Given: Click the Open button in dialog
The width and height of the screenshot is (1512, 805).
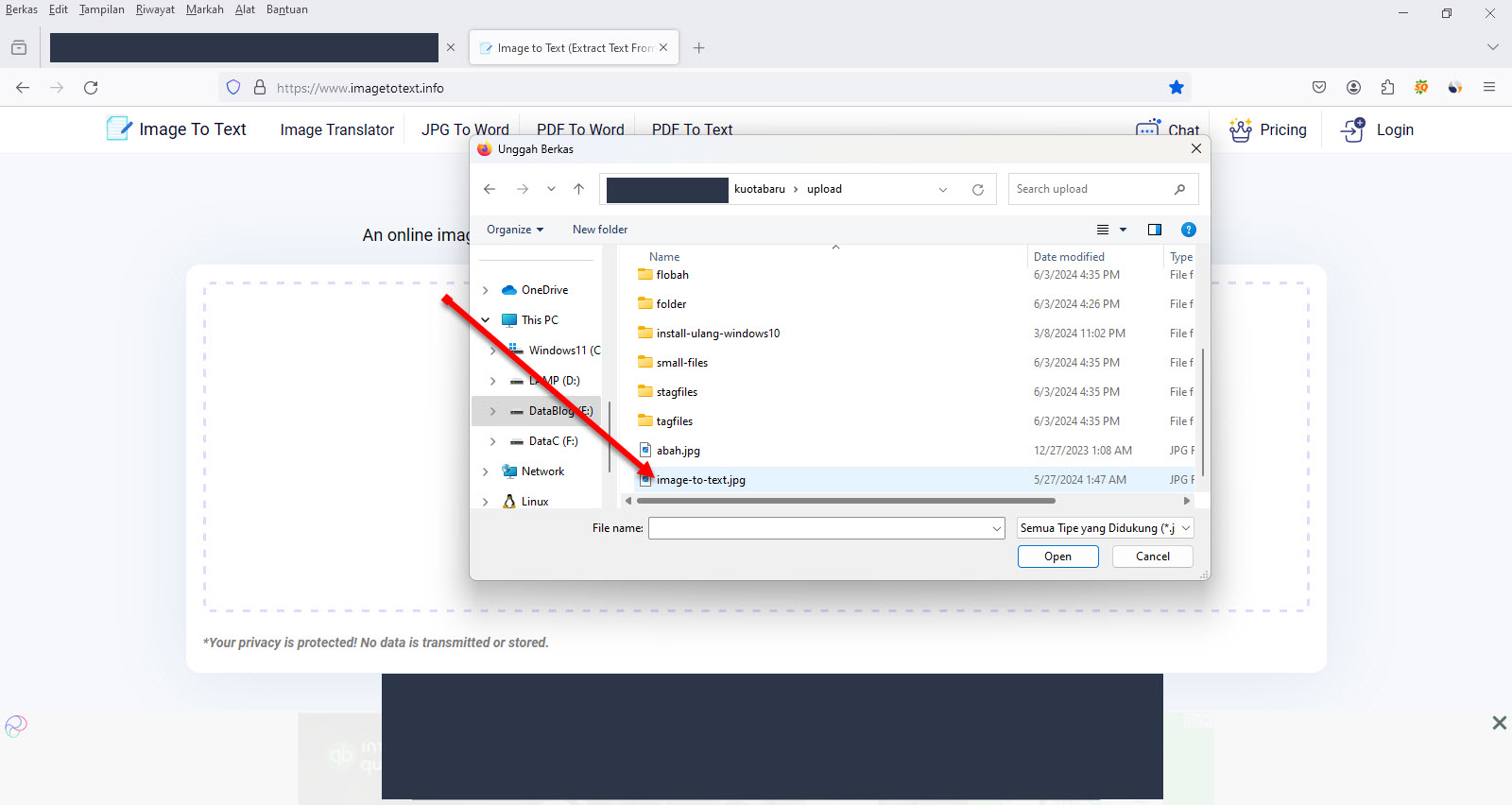Looking at the screenshot, I should tap(1057, 557).
